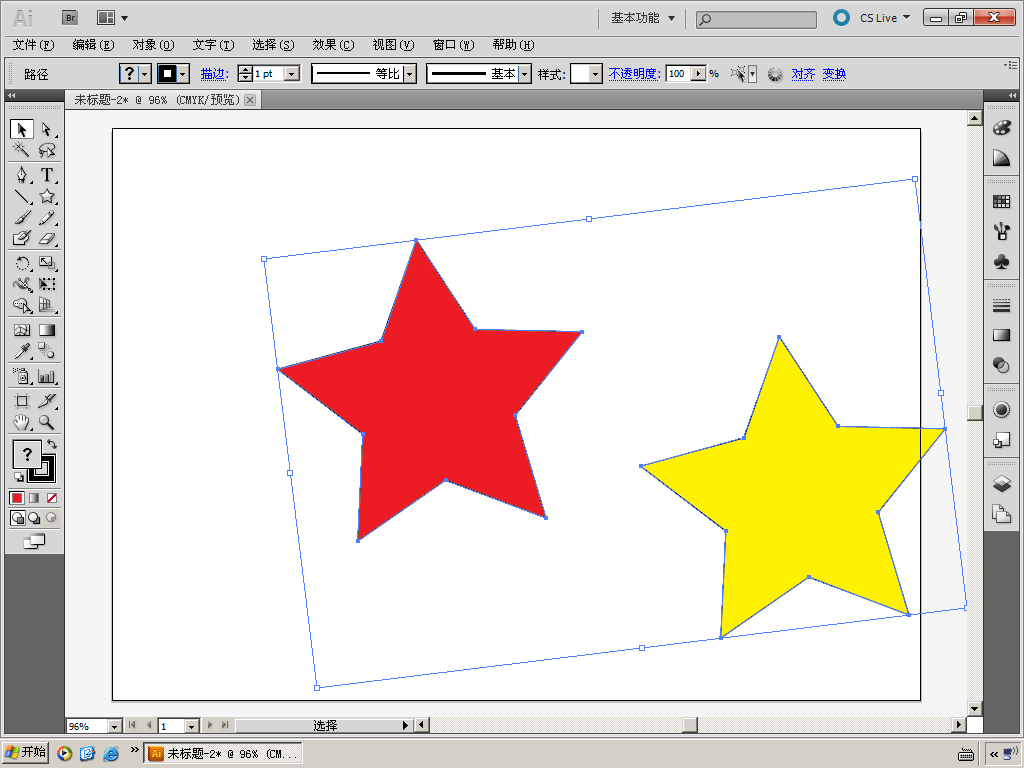Viewport: 1024px width, 768px height.
Task: Open the Layers panel icon
Action: point(1001,484)
